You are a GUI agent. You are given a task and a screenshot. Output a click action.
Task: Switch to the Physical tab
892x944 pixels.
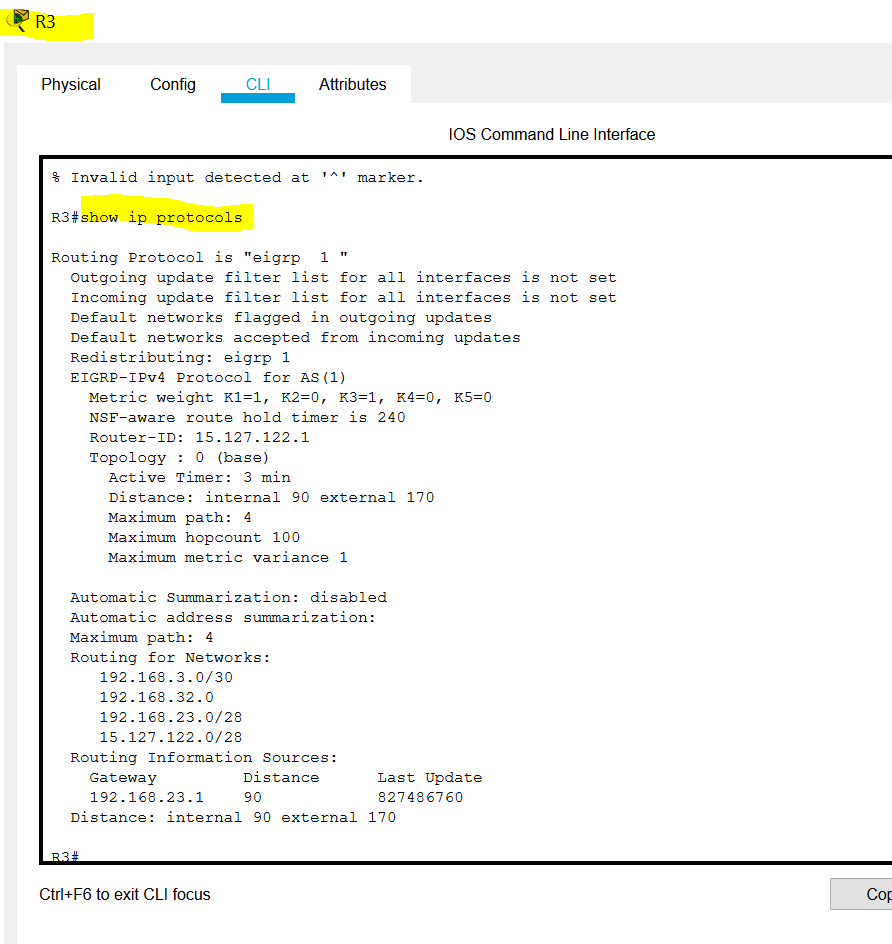coord(70,84)
